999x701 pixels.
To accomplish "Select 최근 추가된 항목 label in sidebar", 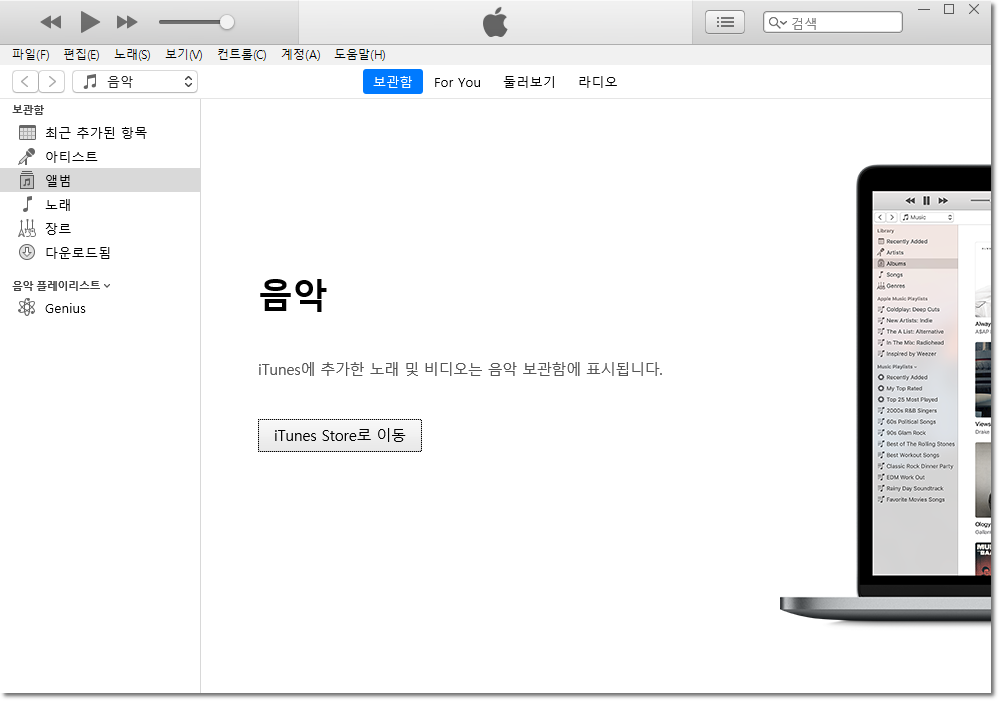I will (96, 133).
